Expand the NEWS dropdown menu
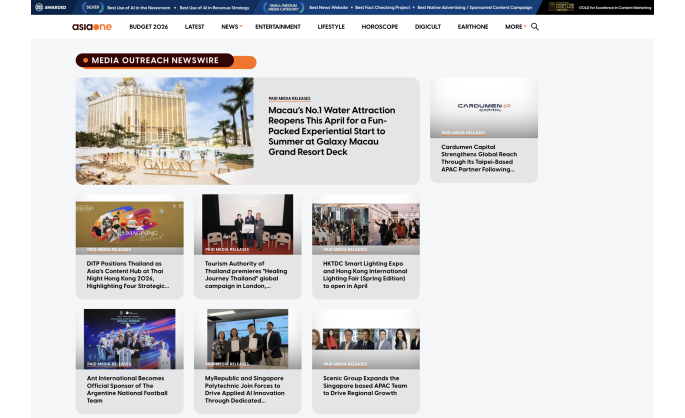The width and height of the screenshot is (685, 418). point(232,27)
